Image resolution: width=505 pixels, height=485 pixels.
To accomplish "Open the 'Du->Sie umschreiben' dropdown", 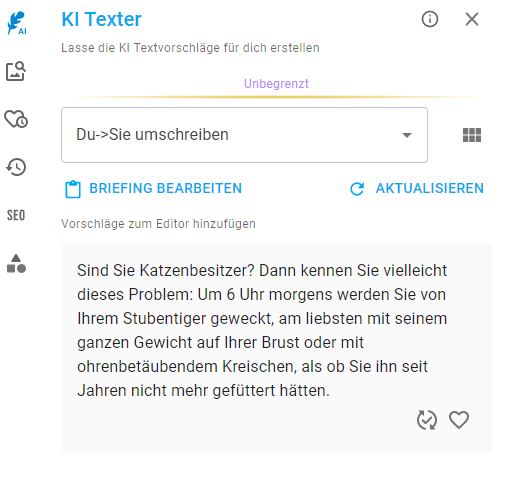I will (244, 135).
